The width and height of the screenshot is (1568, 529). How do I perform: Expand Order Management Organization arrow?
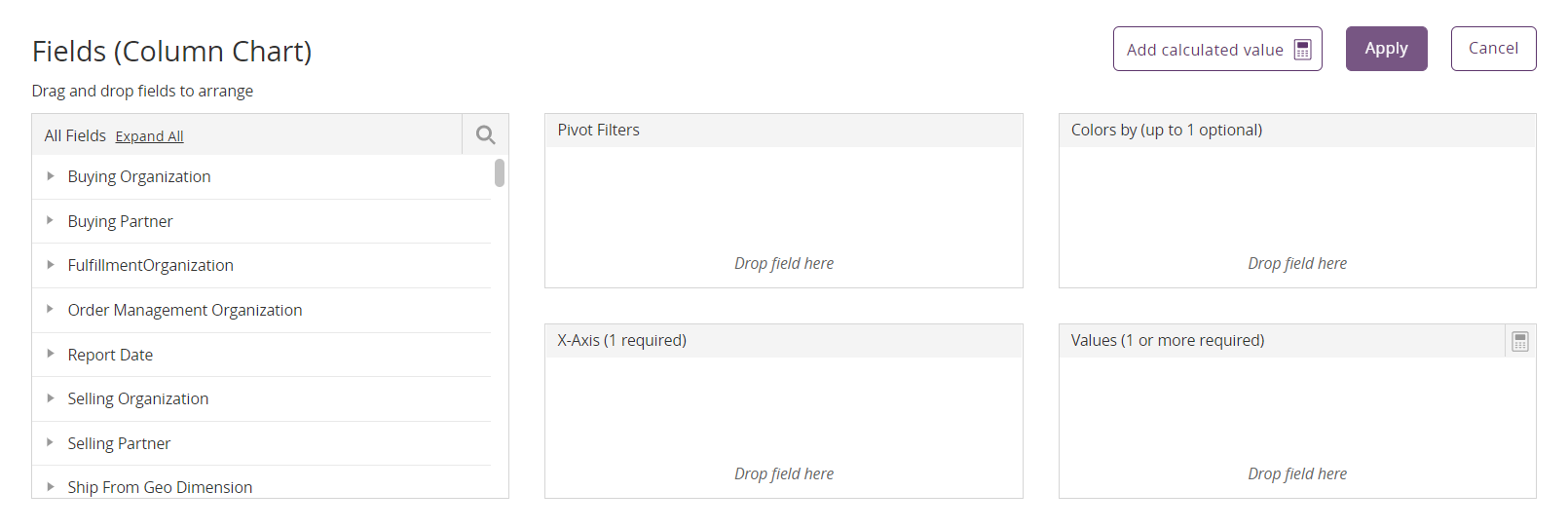point(51,310)
